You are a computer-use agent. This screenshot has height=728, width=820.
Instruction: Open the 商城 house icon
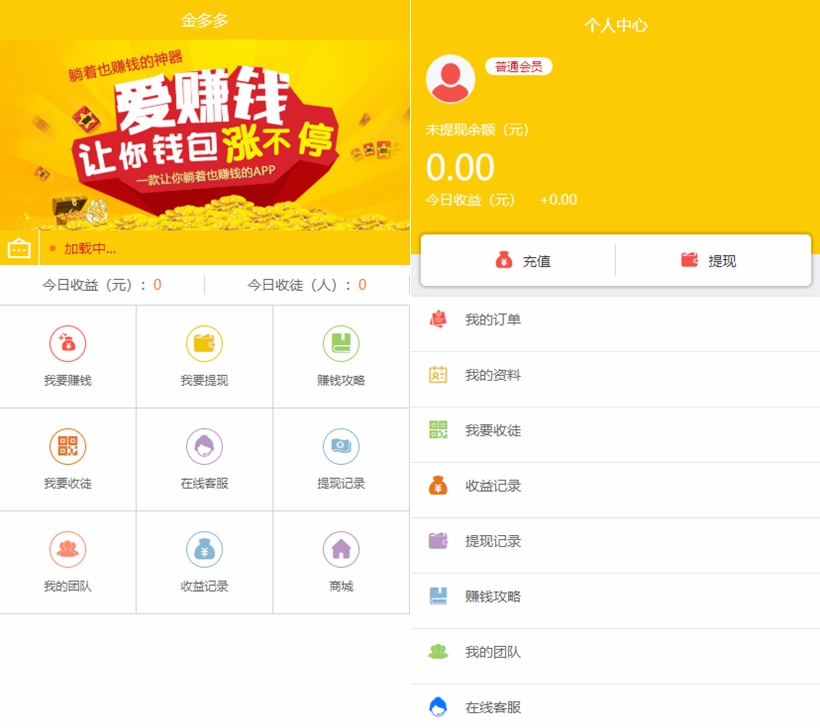(x=341, y=549)
